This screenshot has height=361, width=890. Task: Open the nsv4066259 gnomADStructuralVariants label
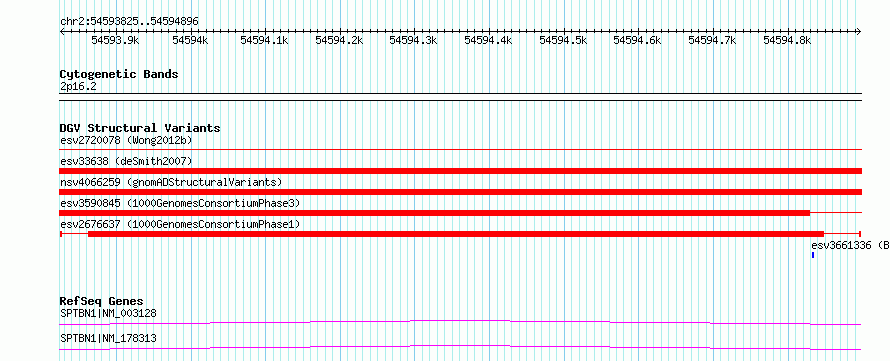click(170, 182)
